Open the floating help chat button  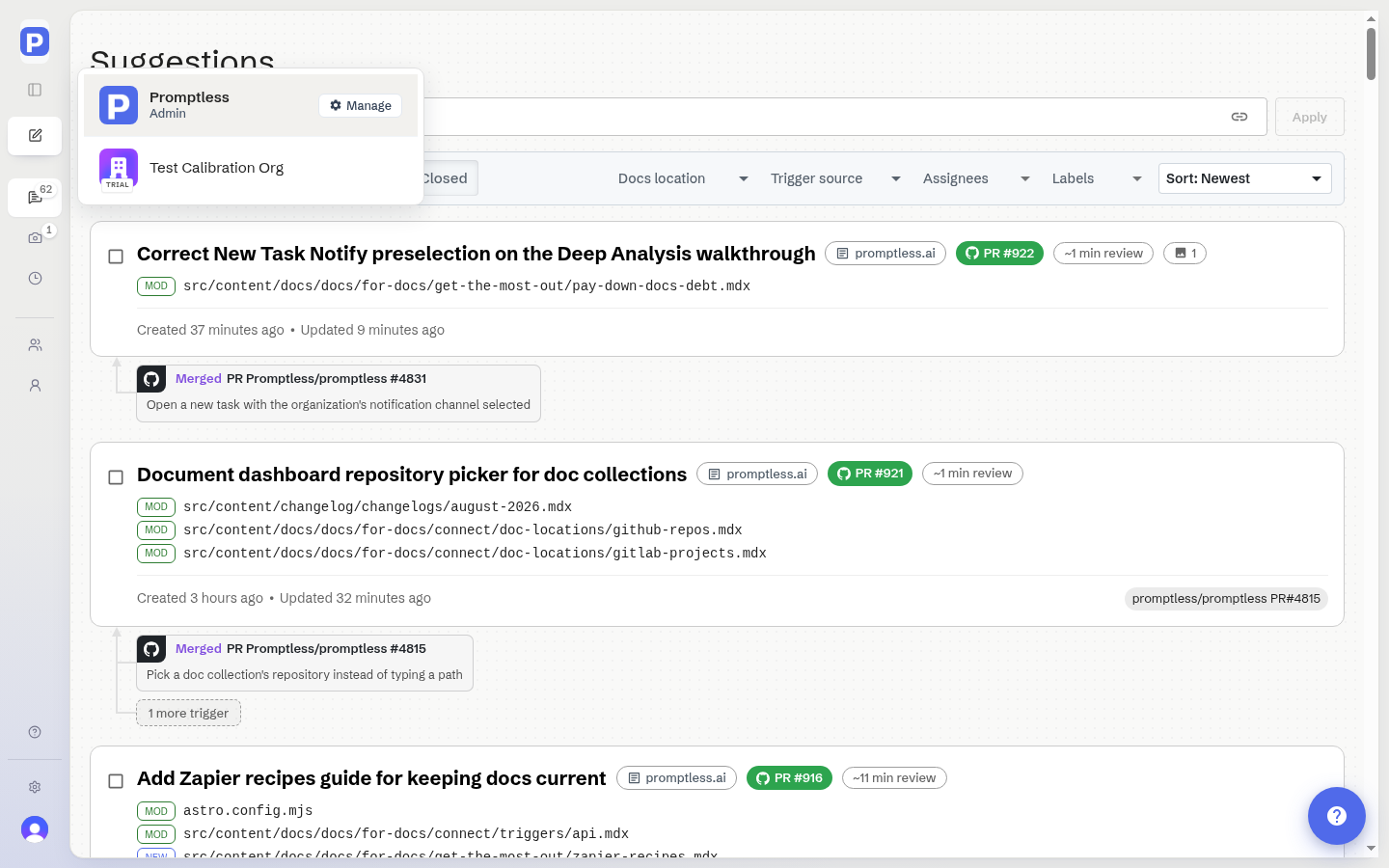click(x=1337, y=816)
